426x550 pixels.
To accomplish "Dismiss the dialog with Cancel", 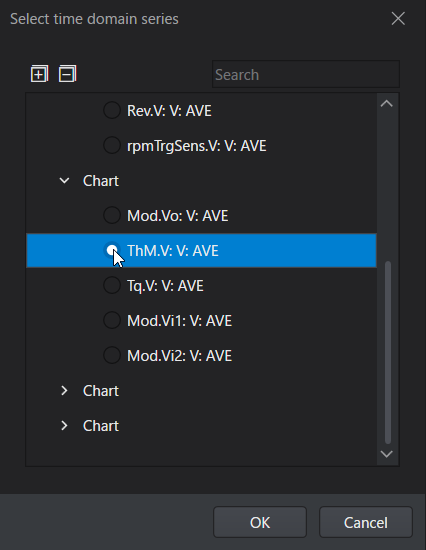I will point(366,522).
